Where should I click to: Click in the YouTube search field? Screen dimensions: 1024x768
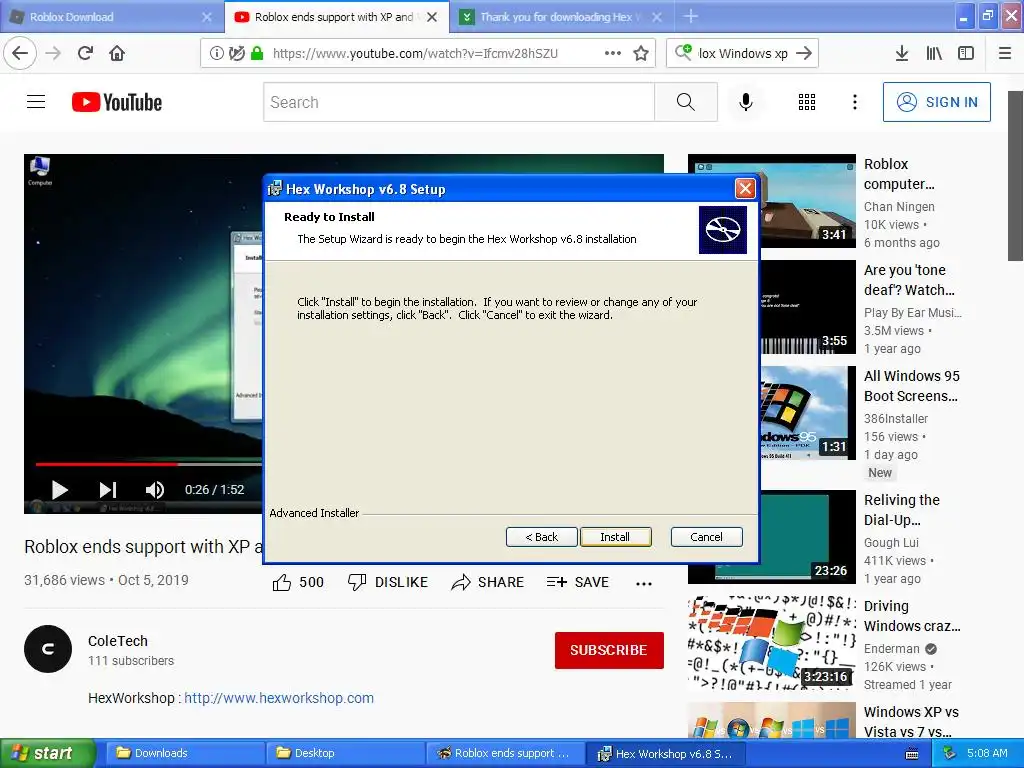coord(459,102)
